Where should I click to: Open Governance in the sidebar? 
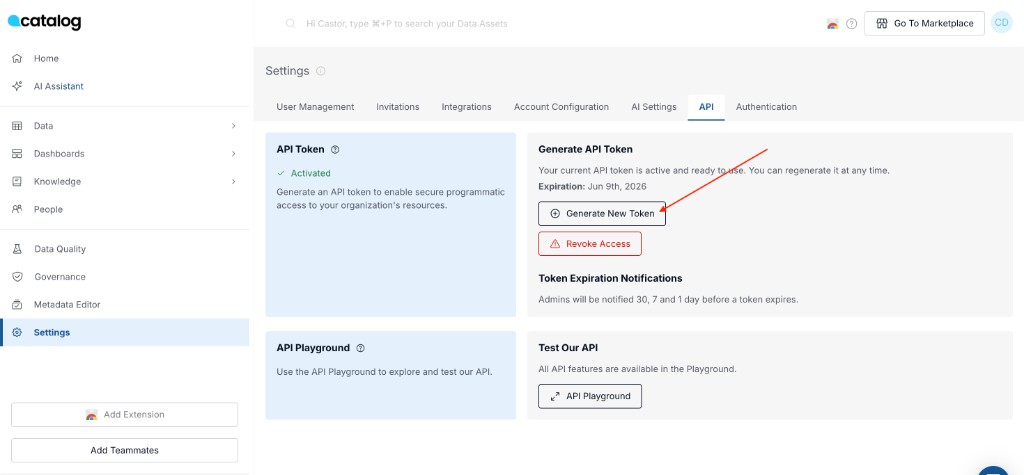coord(124,277)
